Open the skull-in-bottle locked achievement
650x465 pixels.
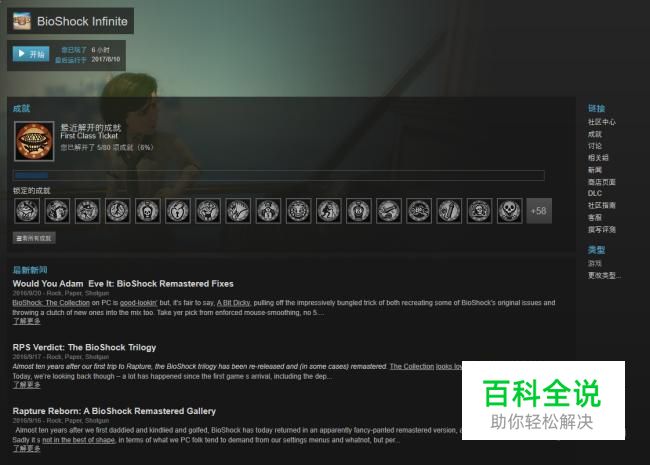click(148, 211)
